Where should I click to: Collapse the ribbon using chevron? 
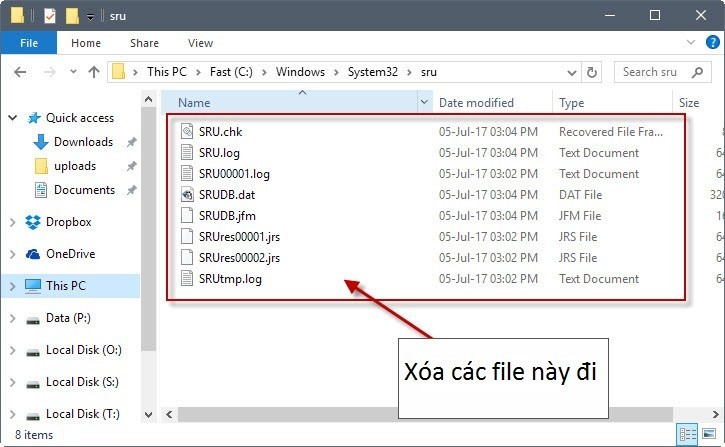click(x=690, y=43)
